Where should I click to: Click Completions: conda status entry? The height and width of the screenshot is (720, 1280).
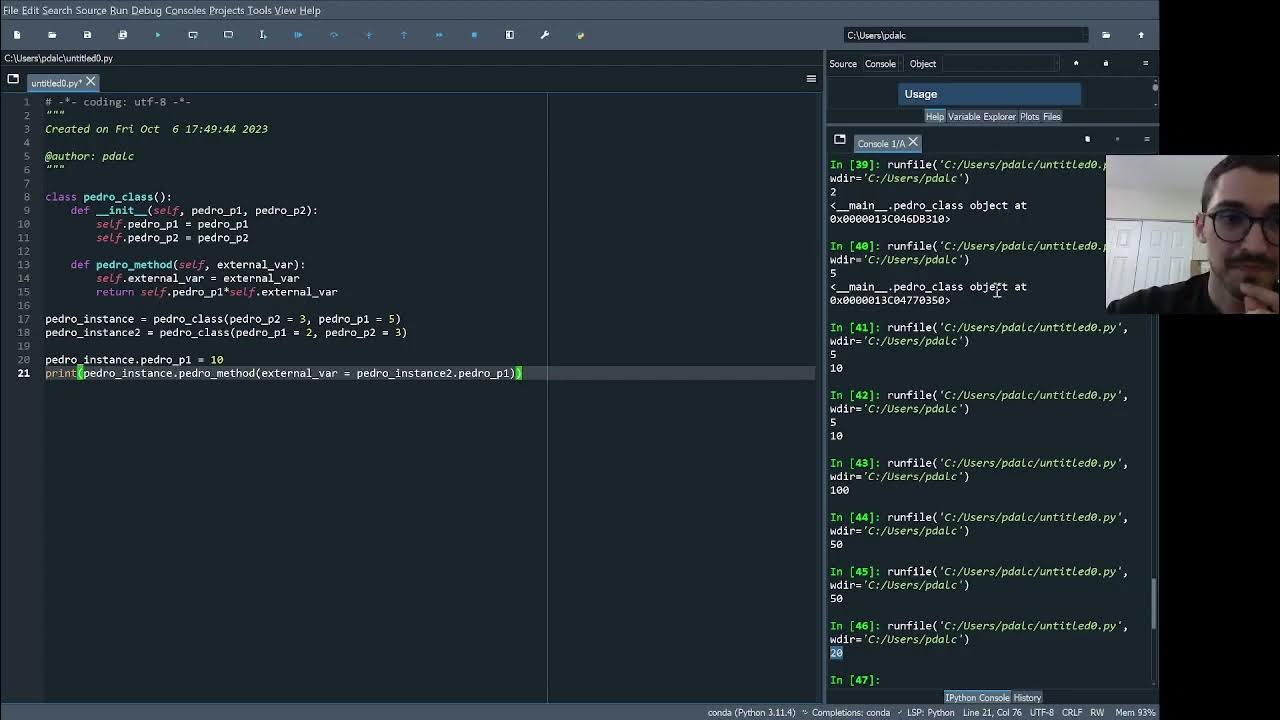846,712
